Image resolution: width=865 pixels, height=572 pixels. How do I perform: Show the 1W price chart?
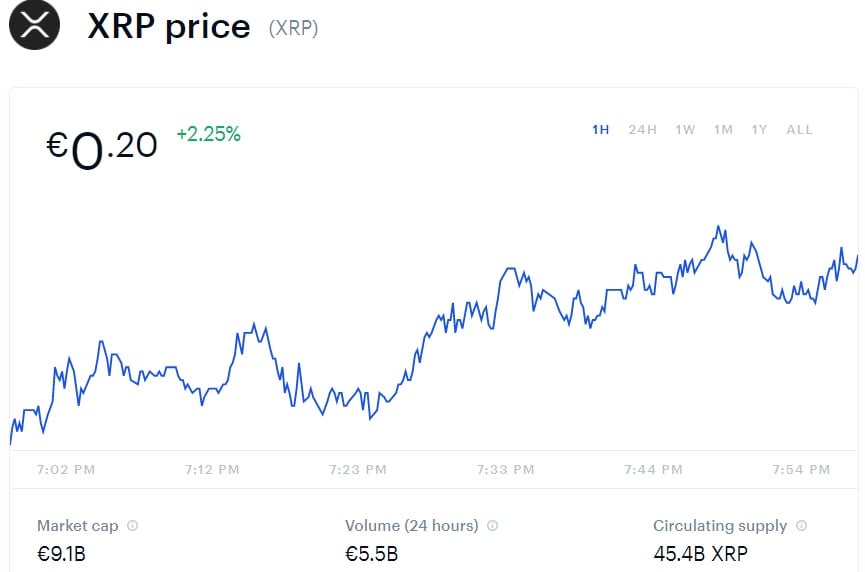tap(685, 130)
